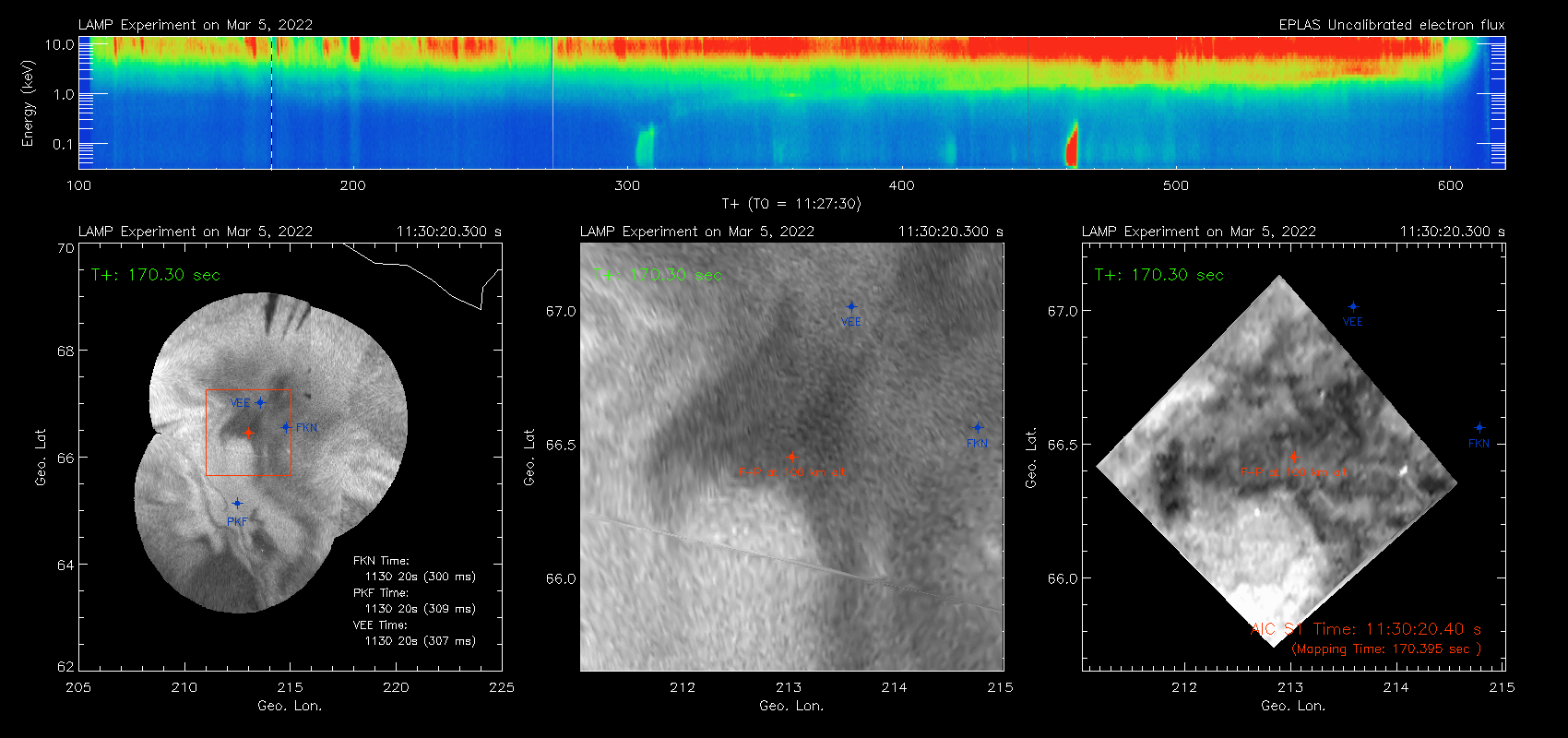1568x738 pixels.
Task: Click the PKF station star in the left all-sky map
Action: tap(237, 504)
